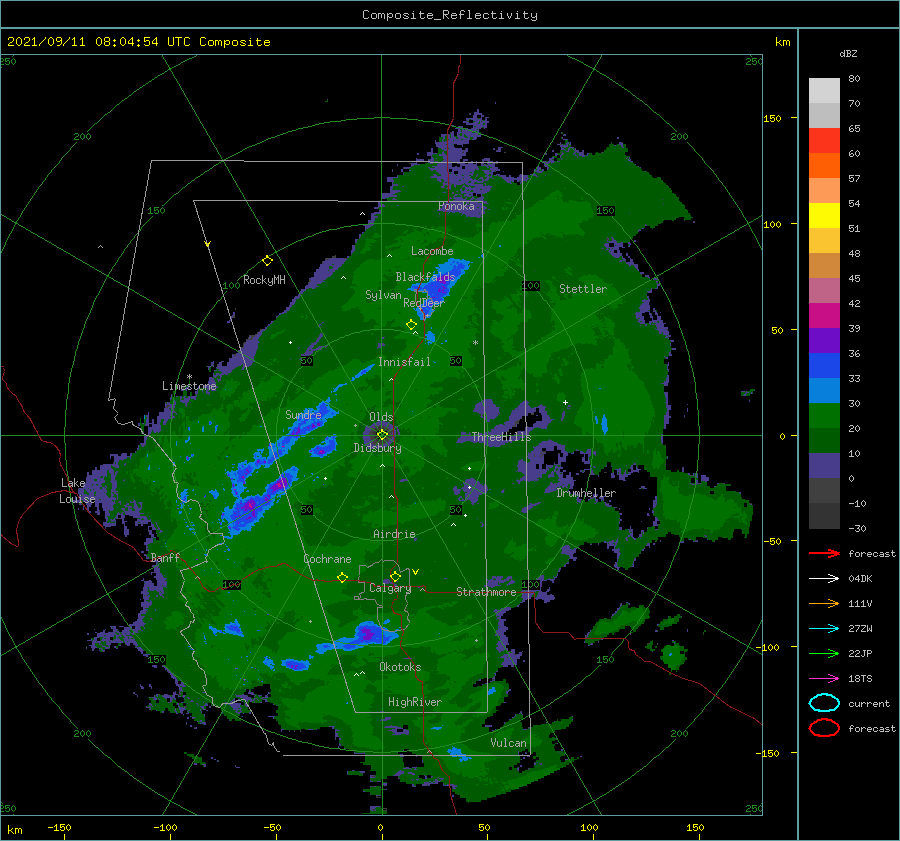The height and width of the screenshot is (841, 900).
Task: Select yellow swatch for 51-54 dBZ
Action: pos(824,216)
